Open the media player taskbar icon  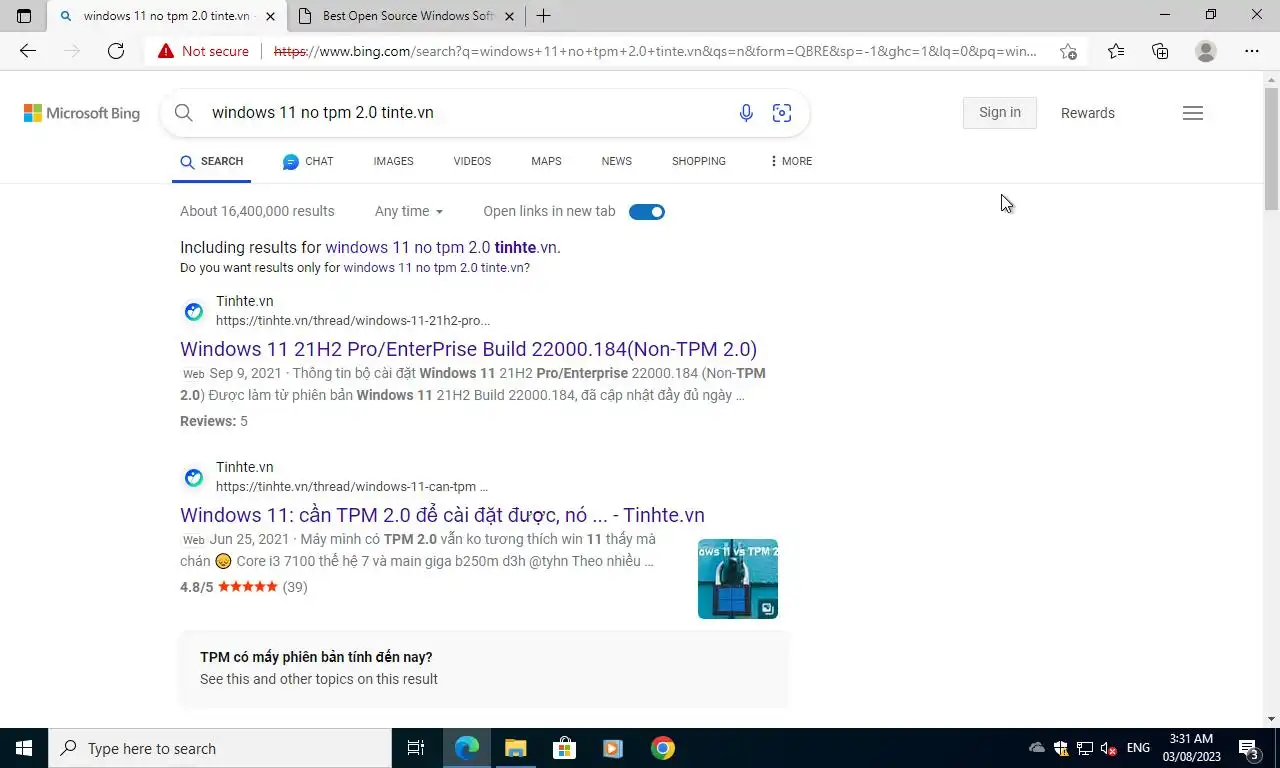coord(613,748)
